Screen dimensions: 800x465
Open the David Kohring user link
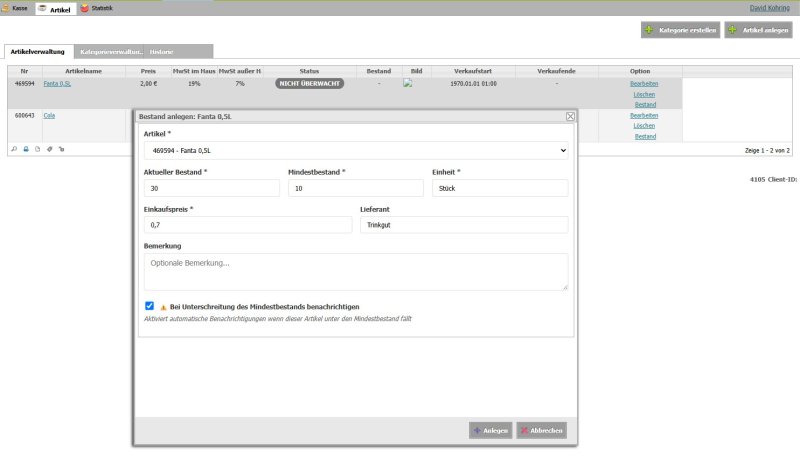(x=769, y=8)
